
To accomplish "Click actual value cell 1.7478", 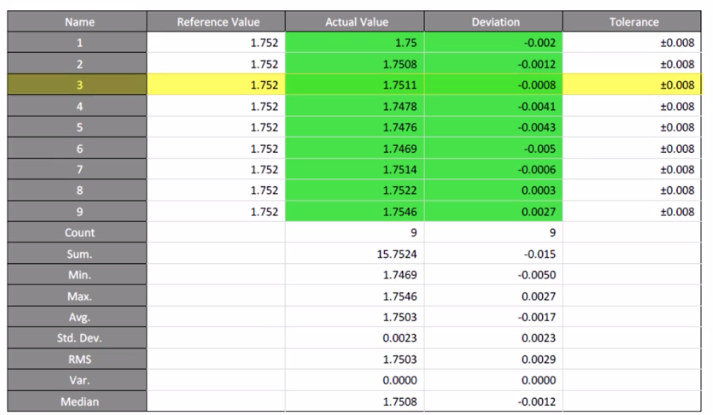I will 355,106.
